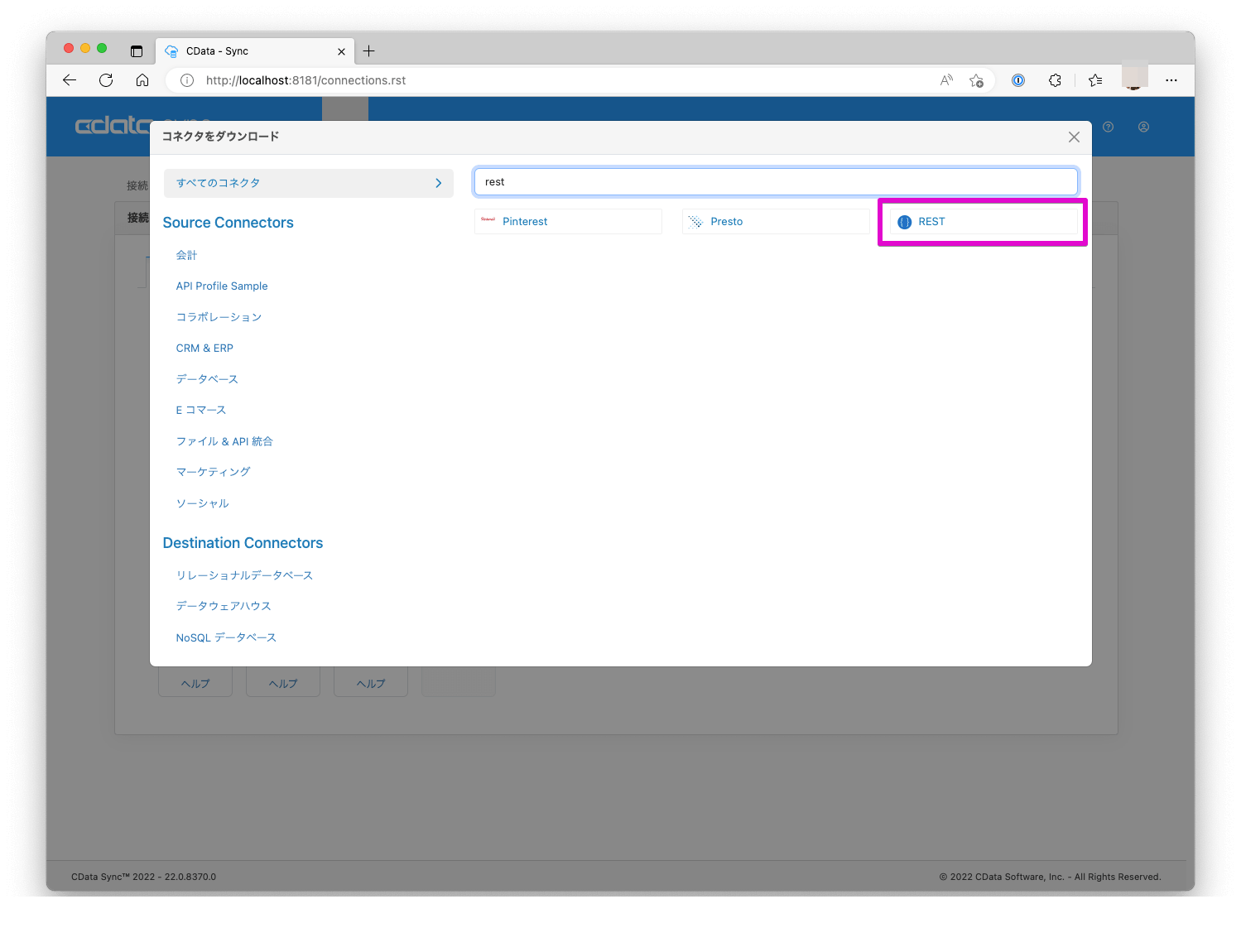Select the Pinterest connector icon

[488, 221]
